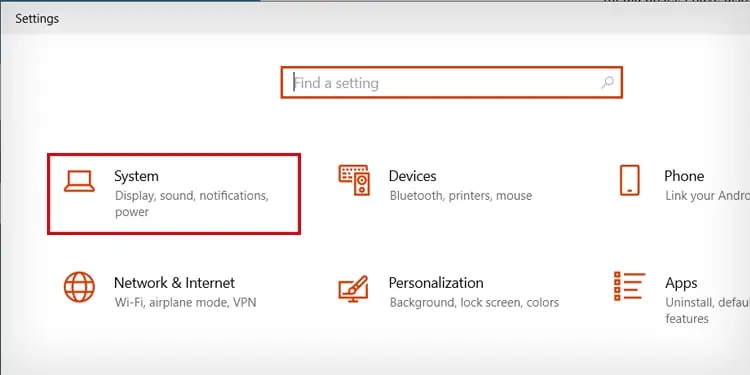
Task: Open the Apps list icon
Action: [x=629, y=286]
